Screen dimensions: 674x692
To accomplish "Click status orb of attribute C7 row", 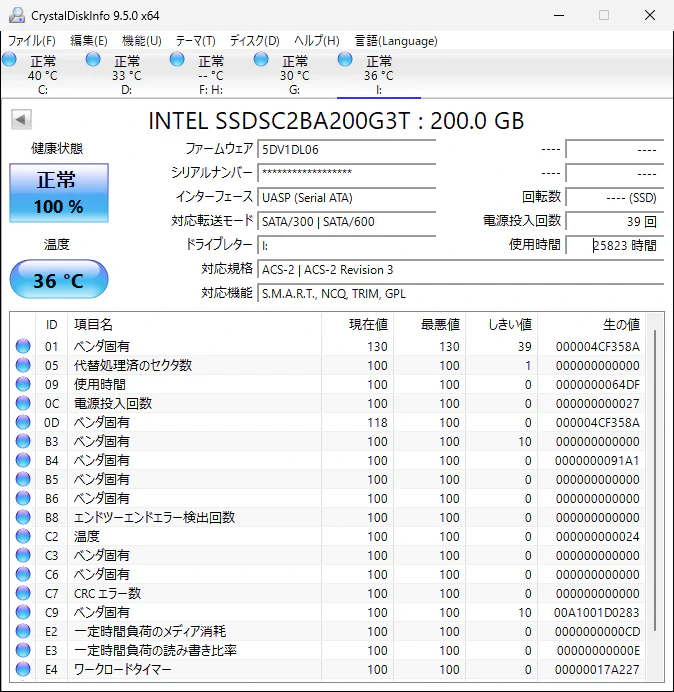I will pos(23,593).
